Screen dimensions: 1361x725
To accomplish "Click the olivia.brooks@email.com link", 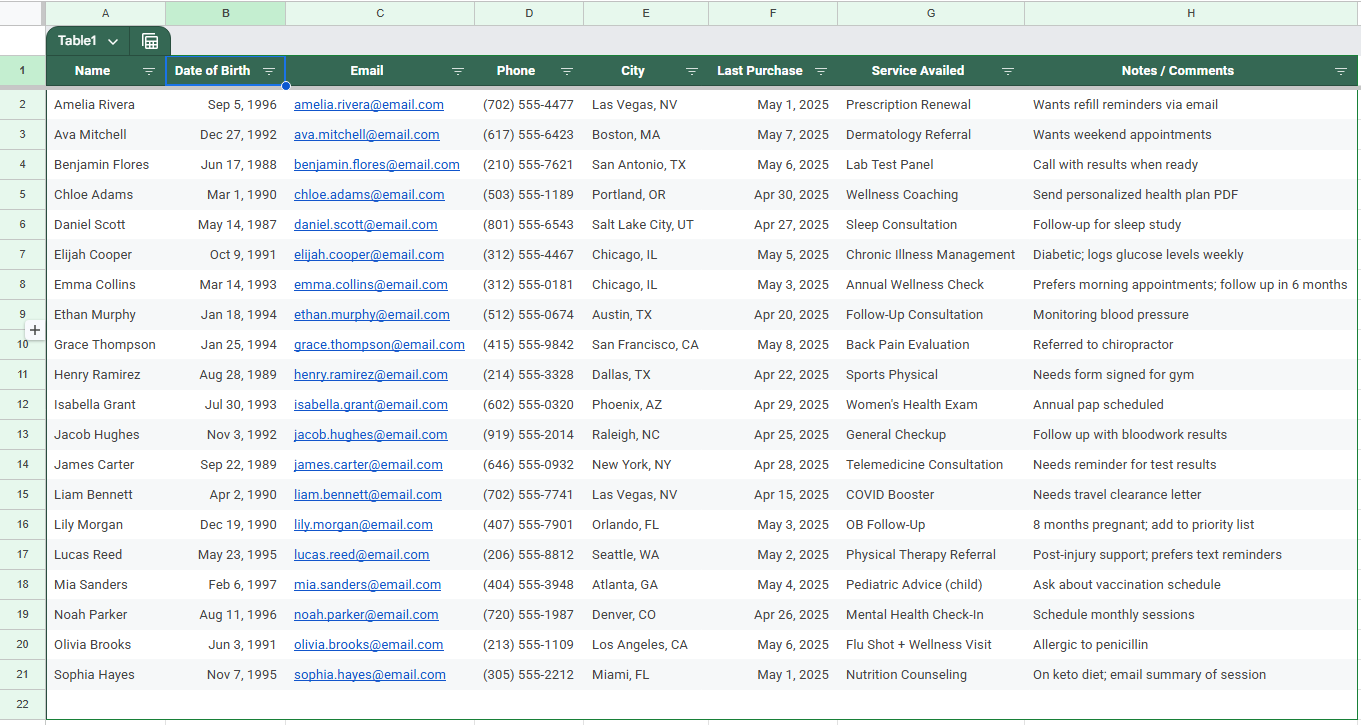I will (369, 645).
